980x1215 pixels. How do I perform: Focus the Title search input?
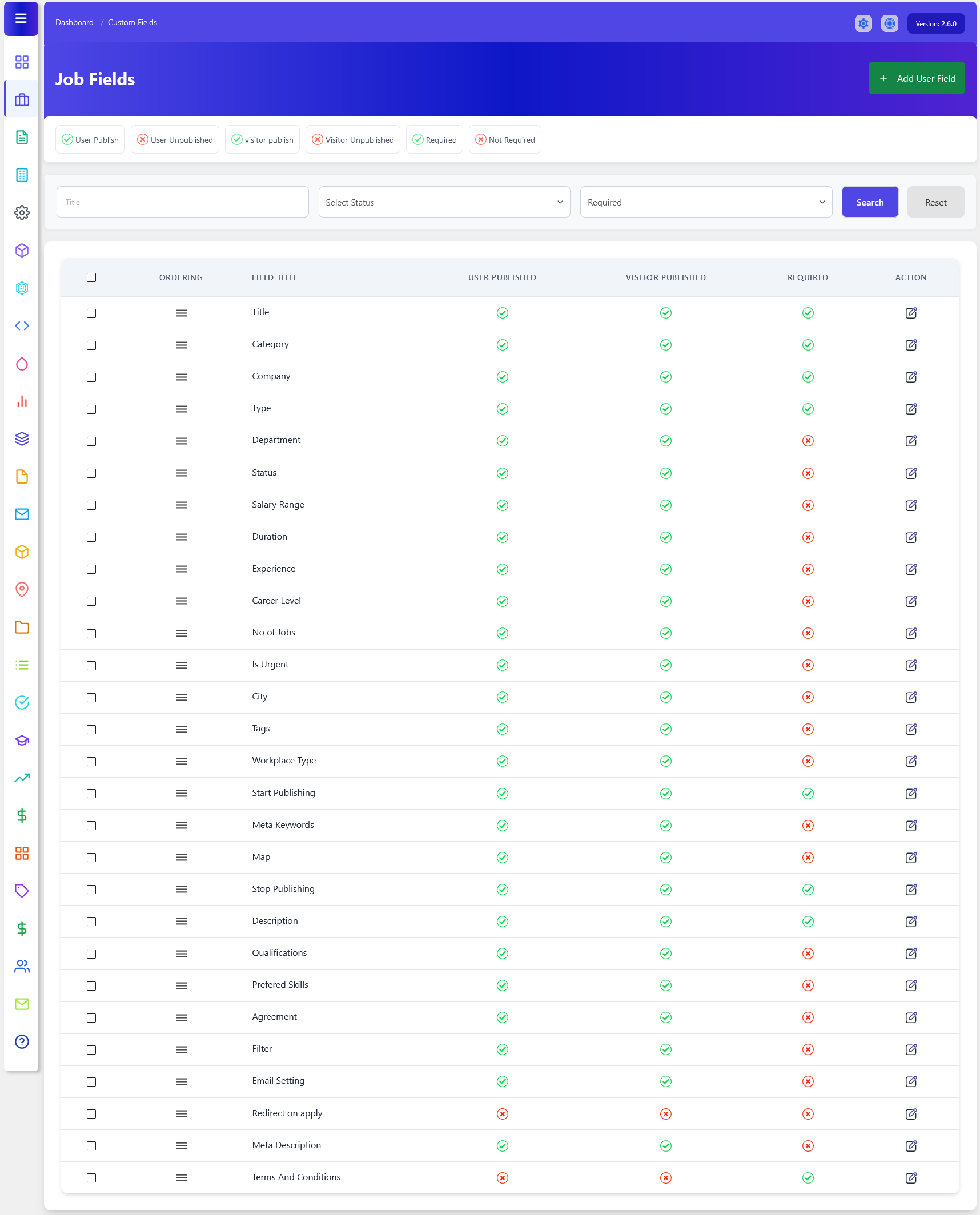pos(183,202)
